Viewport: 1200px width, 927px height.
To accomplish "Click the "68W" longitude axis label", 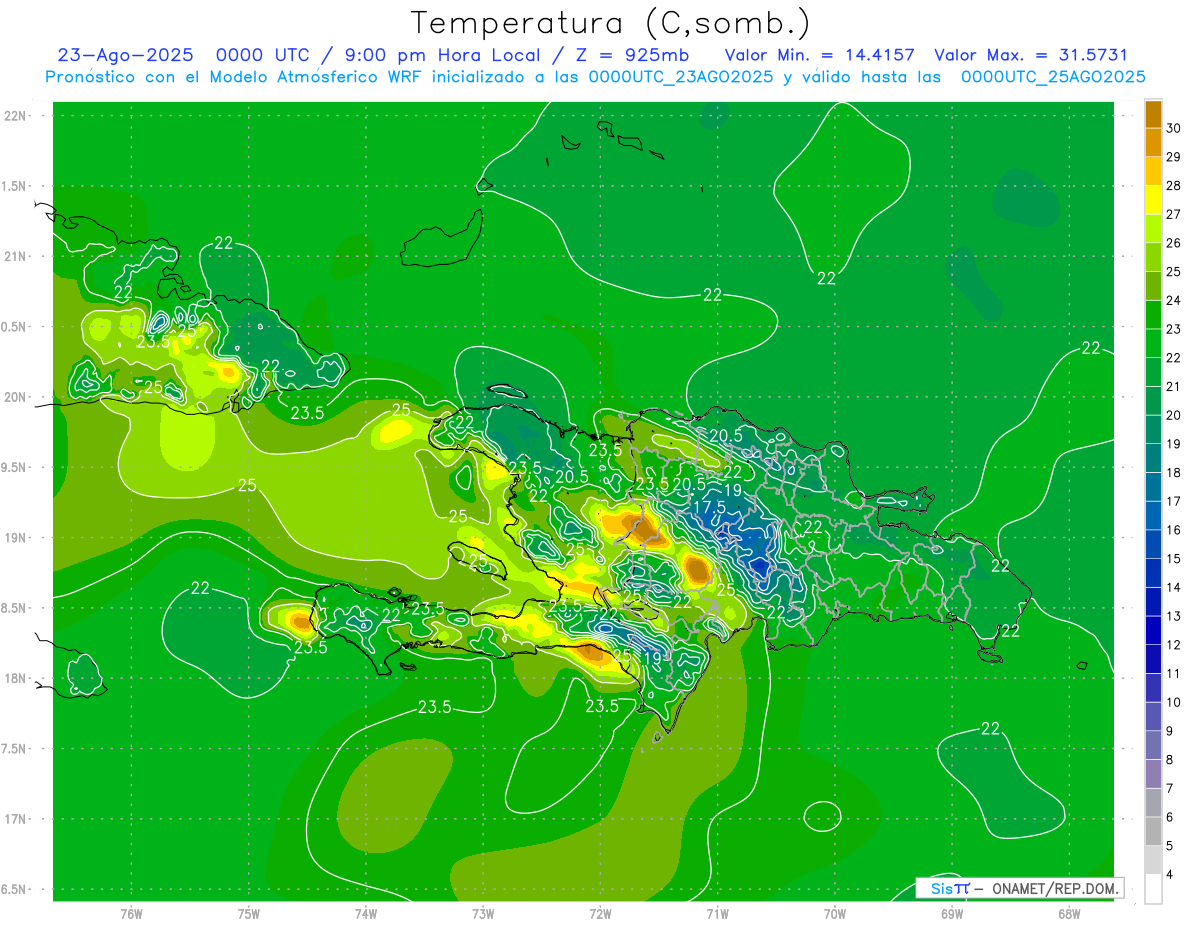I will [x=1069, y=914].
